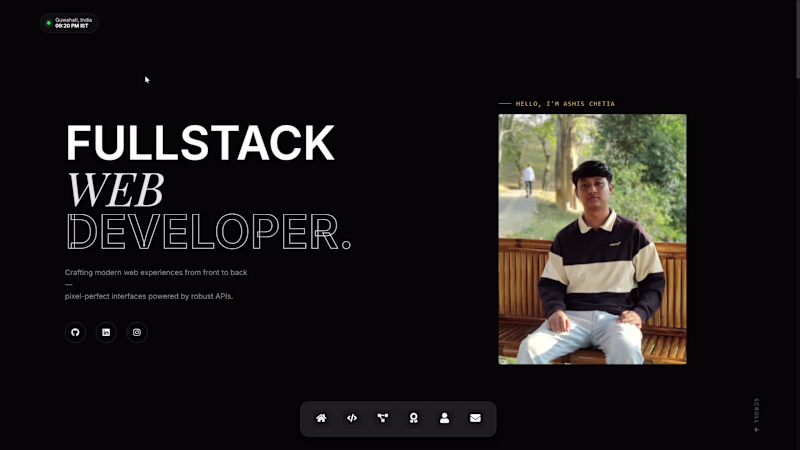800x450 pixels.
Task: Click the SCROLL indicator arrow
Action: pos(757,430)
